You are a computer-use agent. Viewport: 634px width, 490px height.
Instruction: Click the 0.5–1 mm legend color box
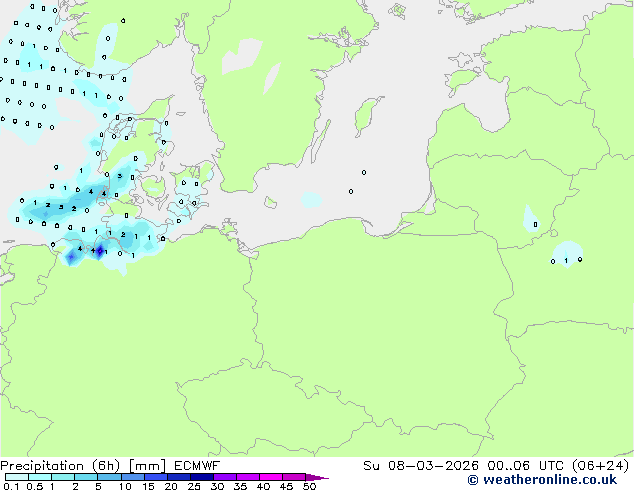click(40, 477)
